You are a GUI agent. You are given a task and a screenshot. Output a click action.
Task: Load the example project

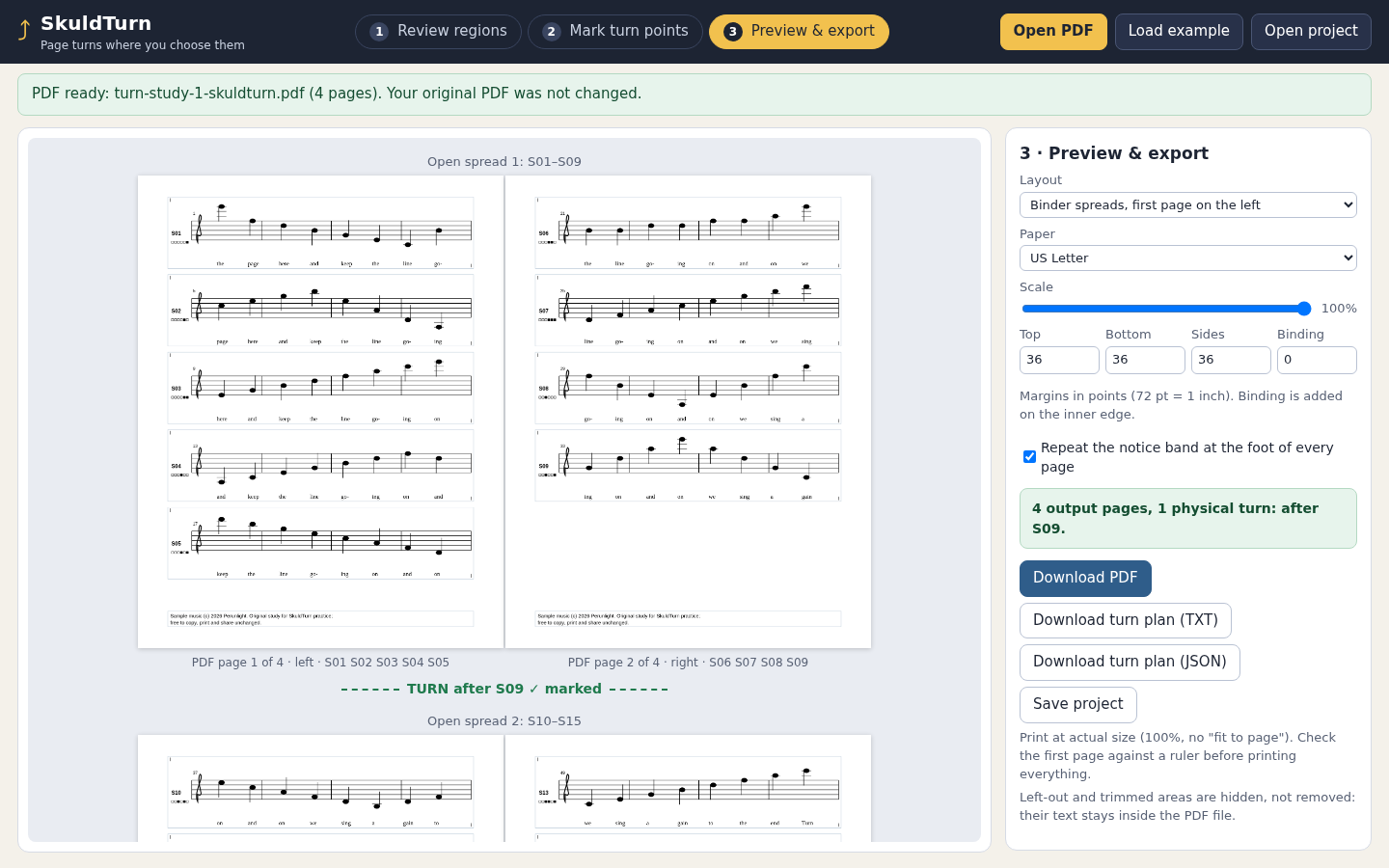pyautogui.click(x=1179, y=32)
